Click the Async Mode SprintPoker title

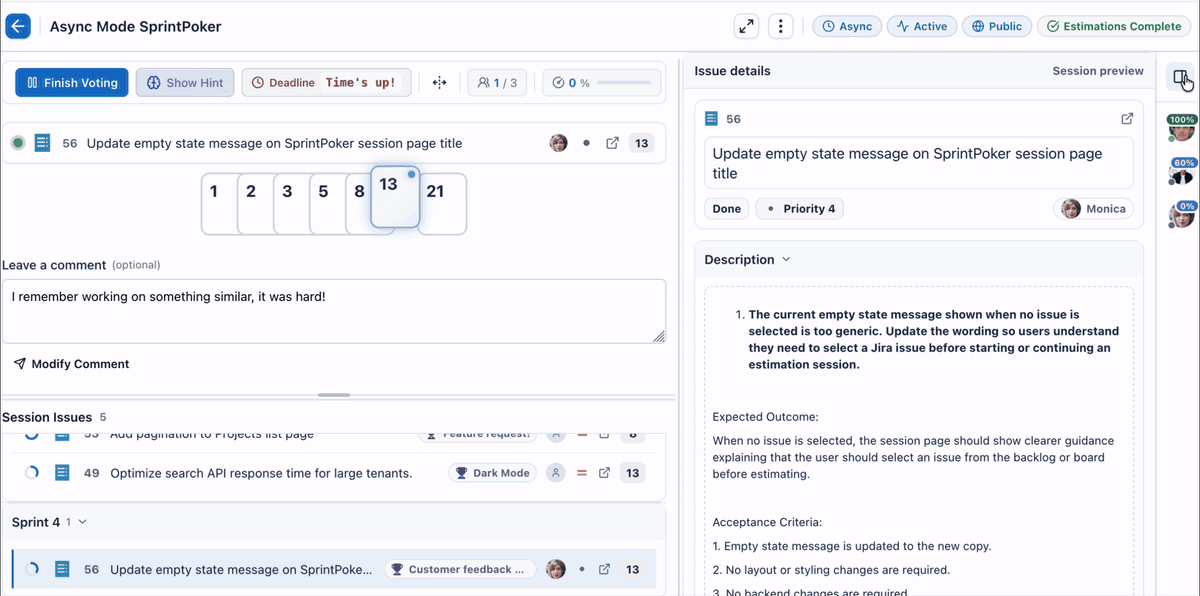(x=136, y=27)
